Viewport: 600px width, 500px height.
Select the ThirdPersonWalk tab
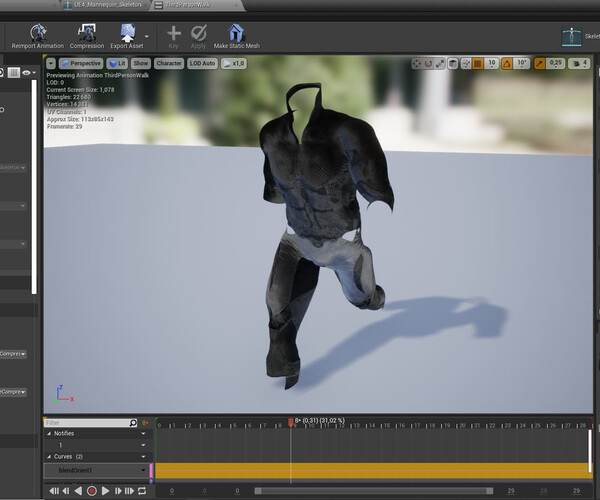click(195, 5)
